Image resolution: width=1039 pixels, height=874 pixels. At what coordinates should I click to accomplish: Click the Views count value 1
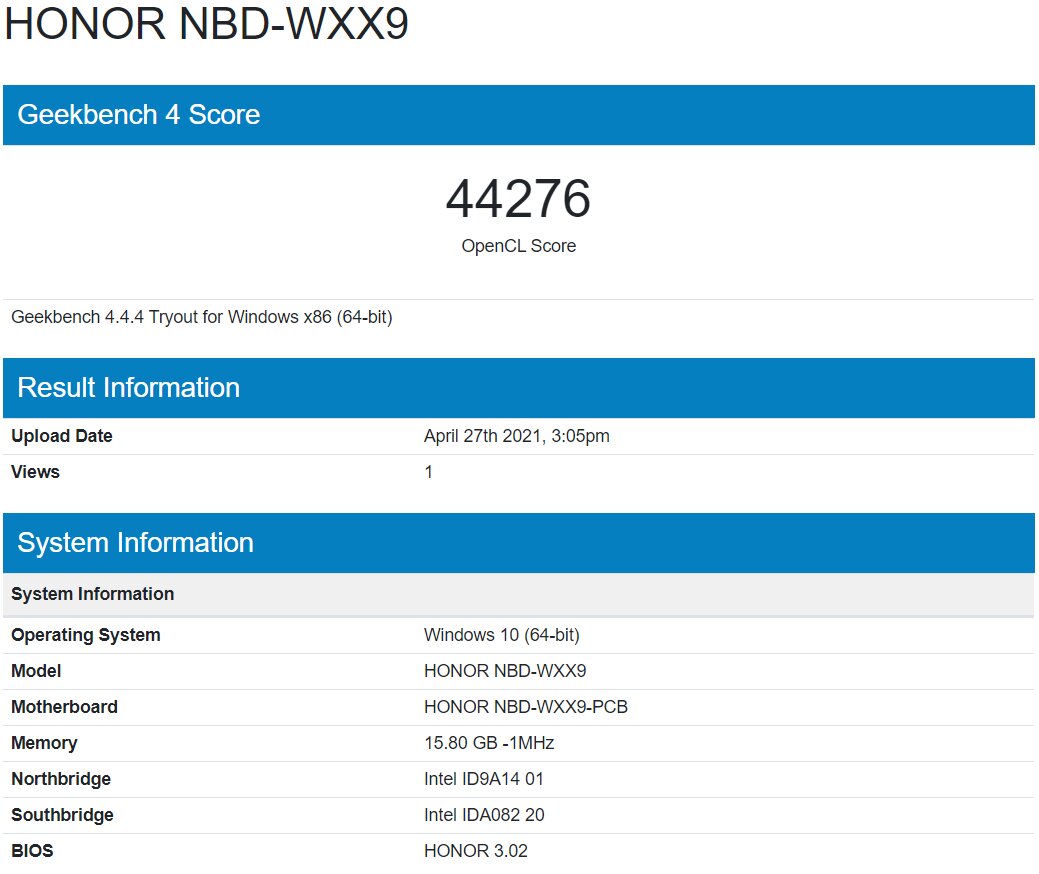[428, 472]
